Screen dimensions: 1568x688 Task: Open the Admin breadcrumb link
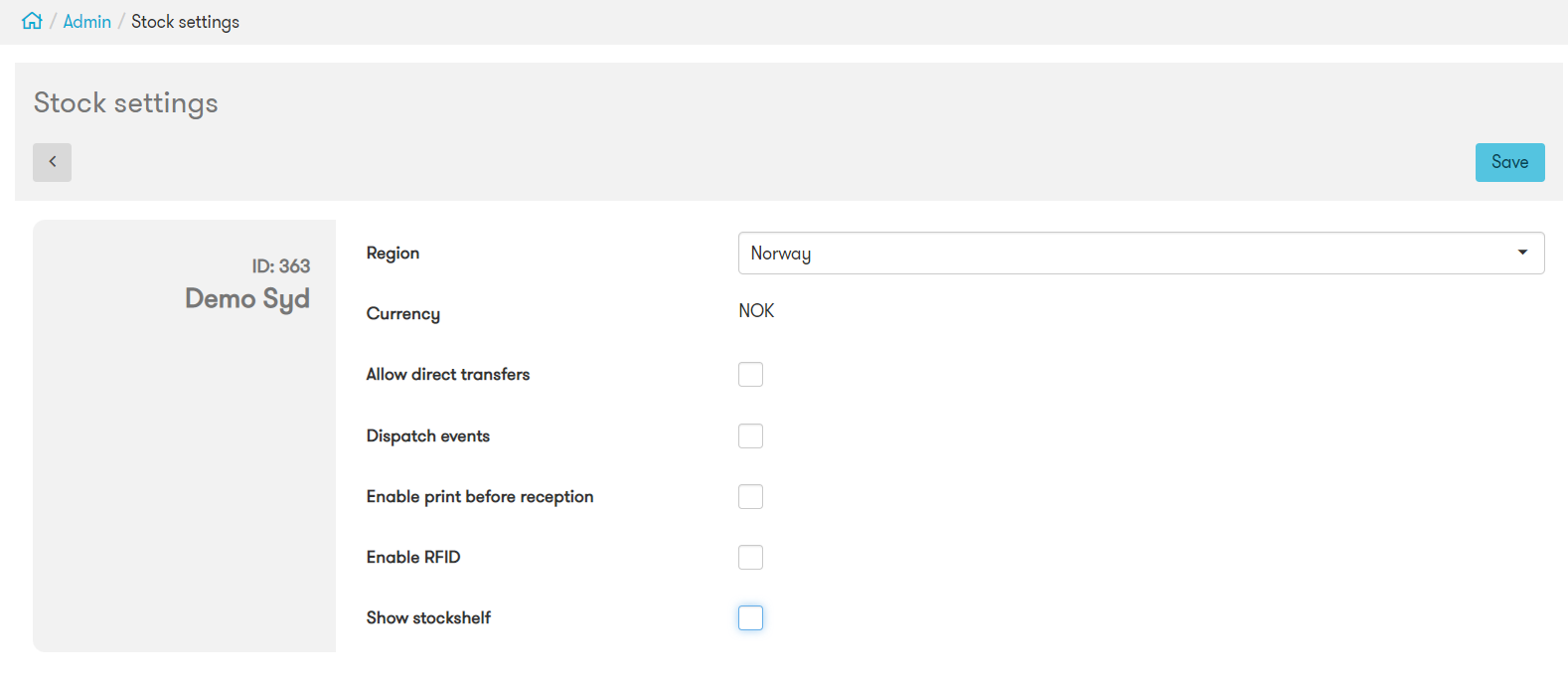pyautogui.click(x=87, y=22)
